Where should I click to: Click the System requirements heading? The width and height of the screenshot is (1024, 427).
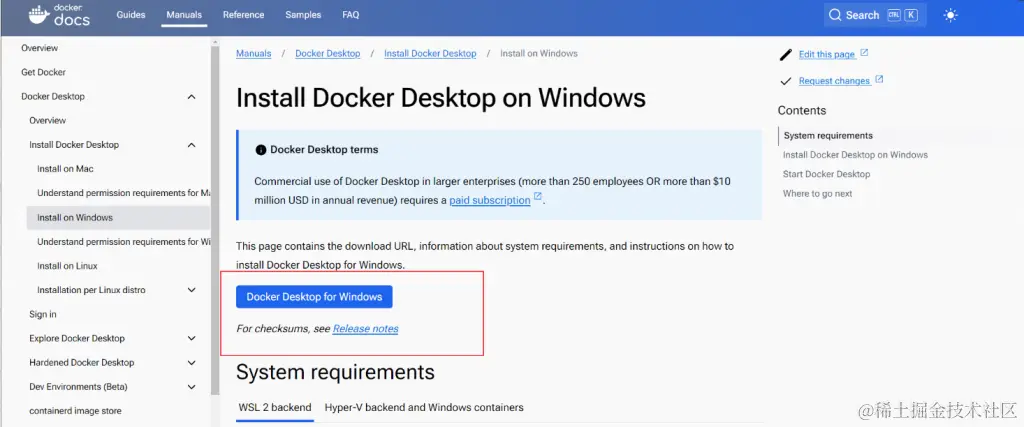coord(335,372)
